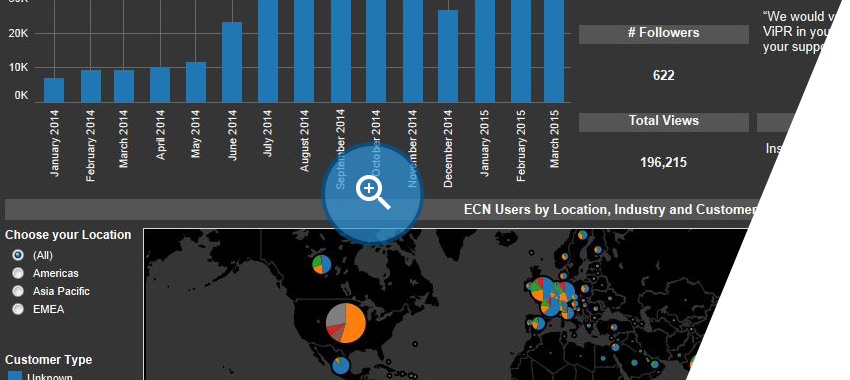
Task: Pick the EMEA location radio button
Action: point(18,309)
